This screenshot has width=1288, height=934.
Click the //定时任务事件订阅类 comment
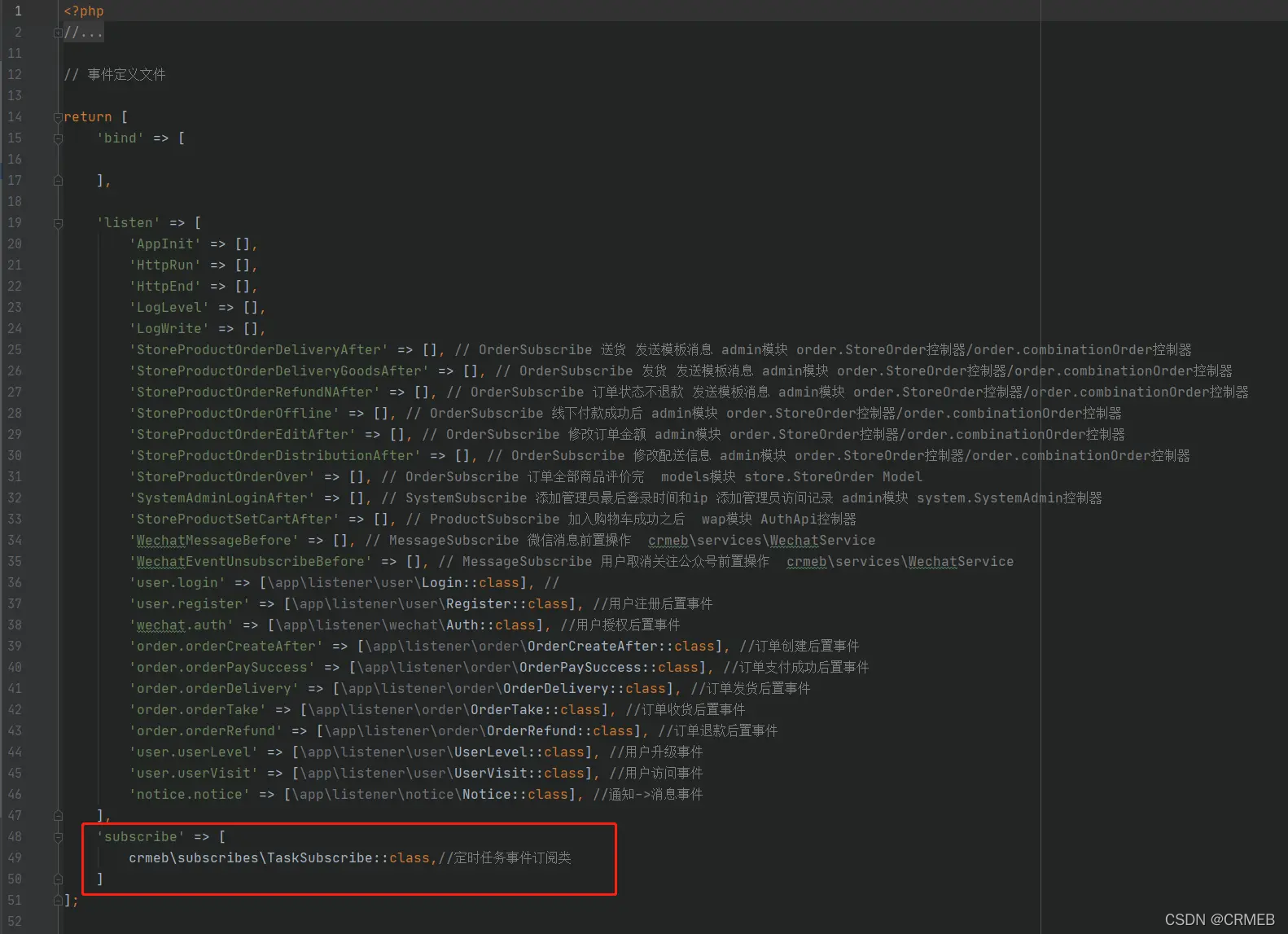pyautogui.click(x=505, y=858)
